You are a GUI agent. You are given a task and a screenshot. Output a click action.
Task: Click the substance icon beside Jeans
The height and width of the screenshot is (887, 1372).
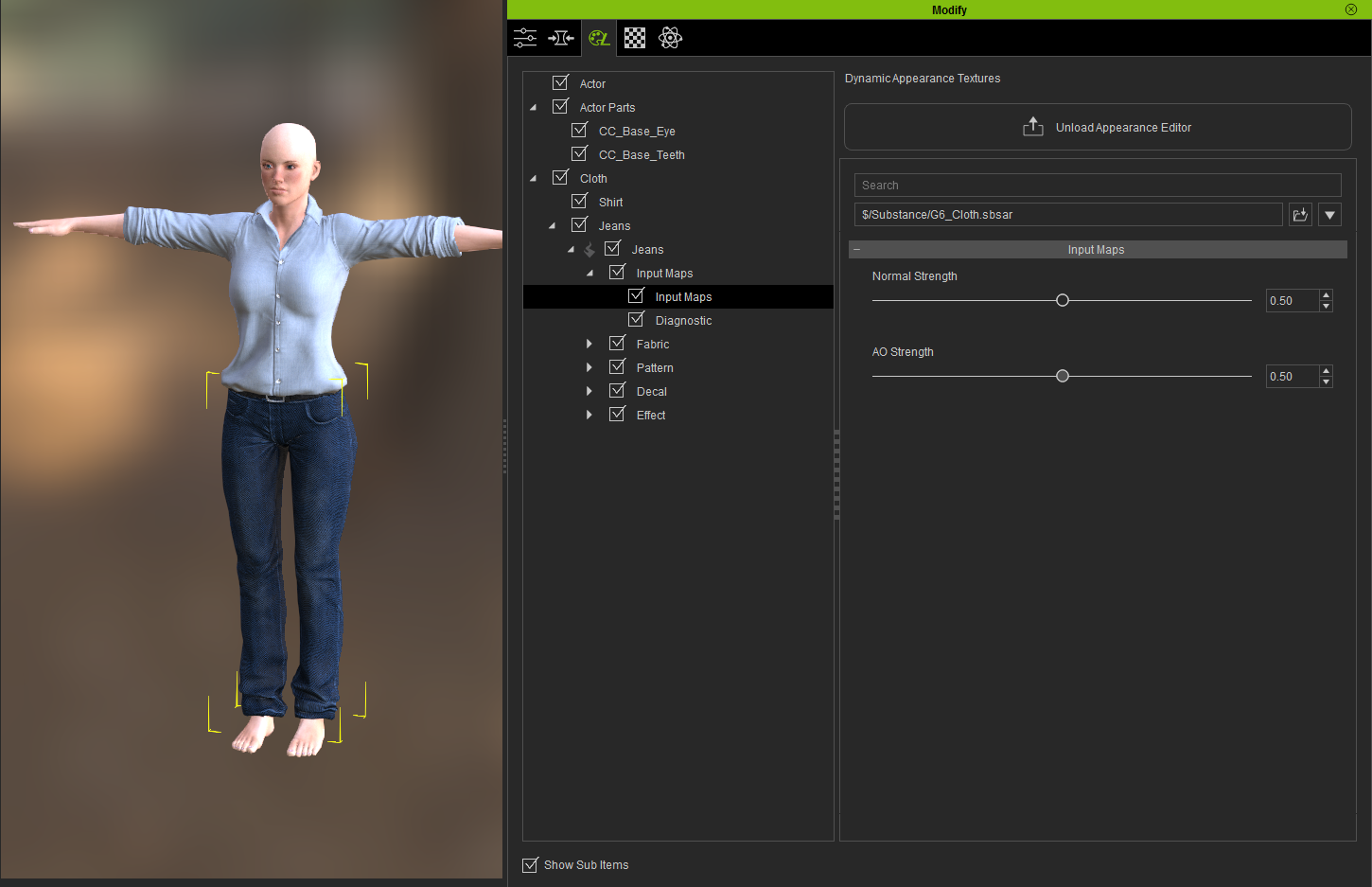coord(589,250)
